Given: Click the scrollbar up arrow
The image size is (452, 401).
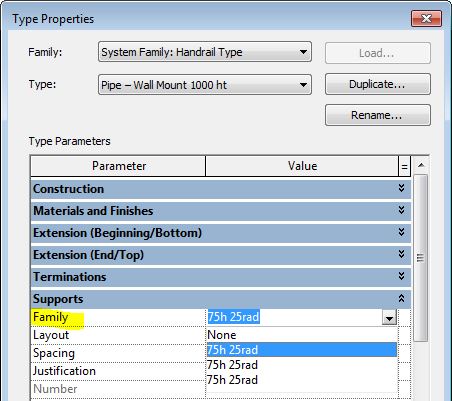Looking at the screenshot, I should pos(421,165).
